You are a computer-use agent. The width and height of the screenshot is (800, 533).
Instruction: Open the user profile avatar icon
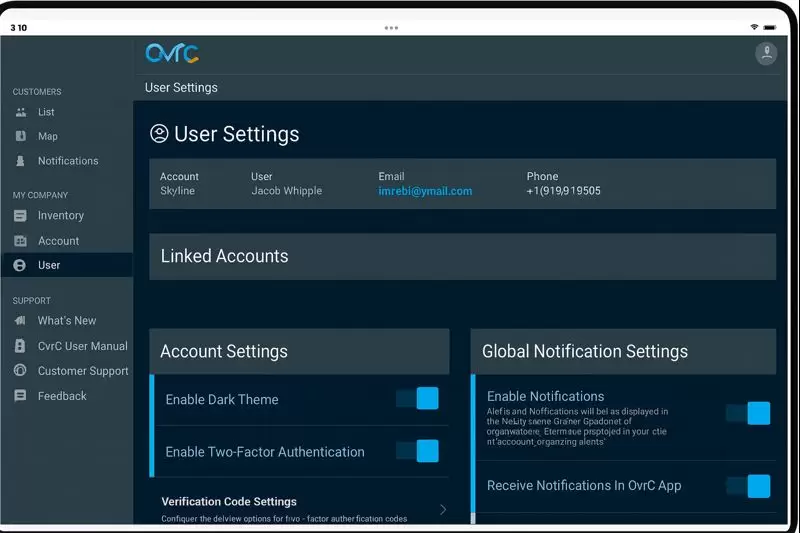click(766, 54)
